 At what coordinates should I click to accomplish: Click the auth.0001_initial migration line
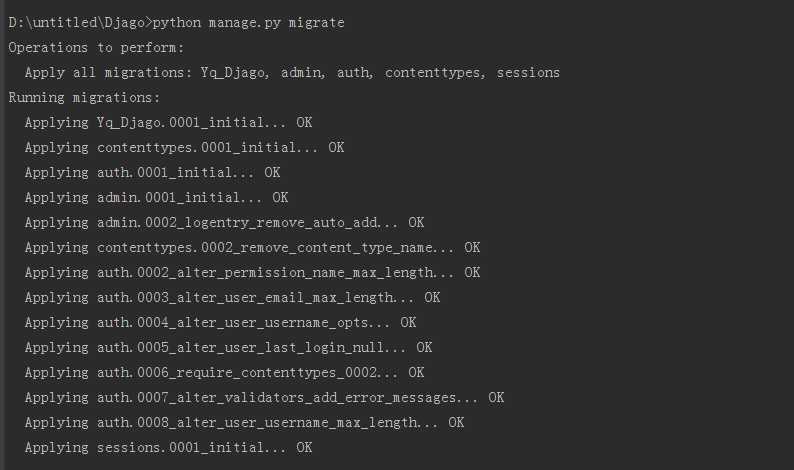152,172
